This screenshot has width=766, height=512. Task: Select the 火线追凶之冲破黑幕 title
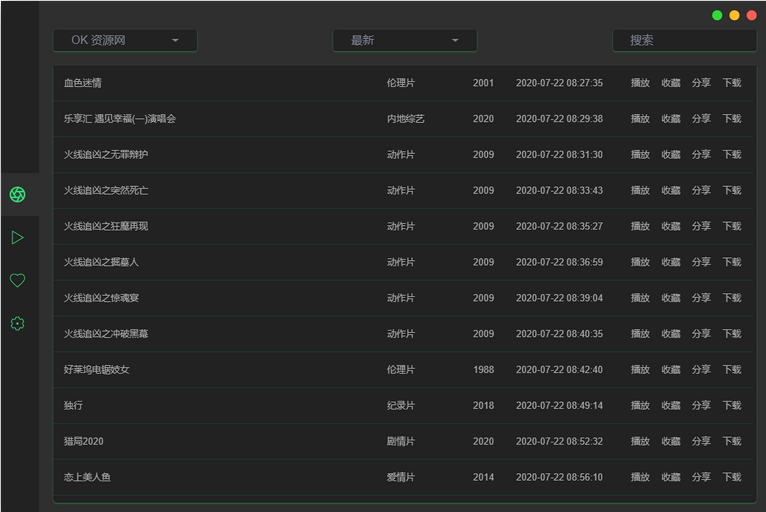[106, 334]
